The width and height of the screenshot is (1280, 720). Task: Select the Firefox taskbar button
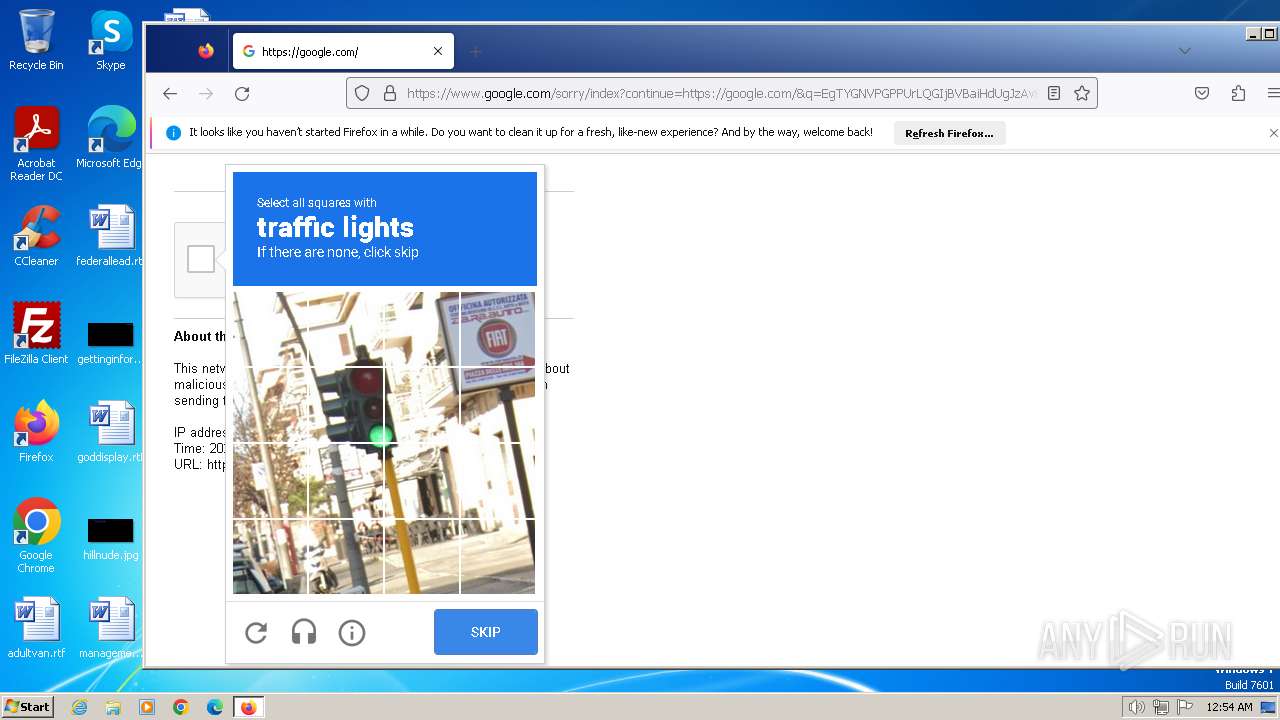pos(249,707)
